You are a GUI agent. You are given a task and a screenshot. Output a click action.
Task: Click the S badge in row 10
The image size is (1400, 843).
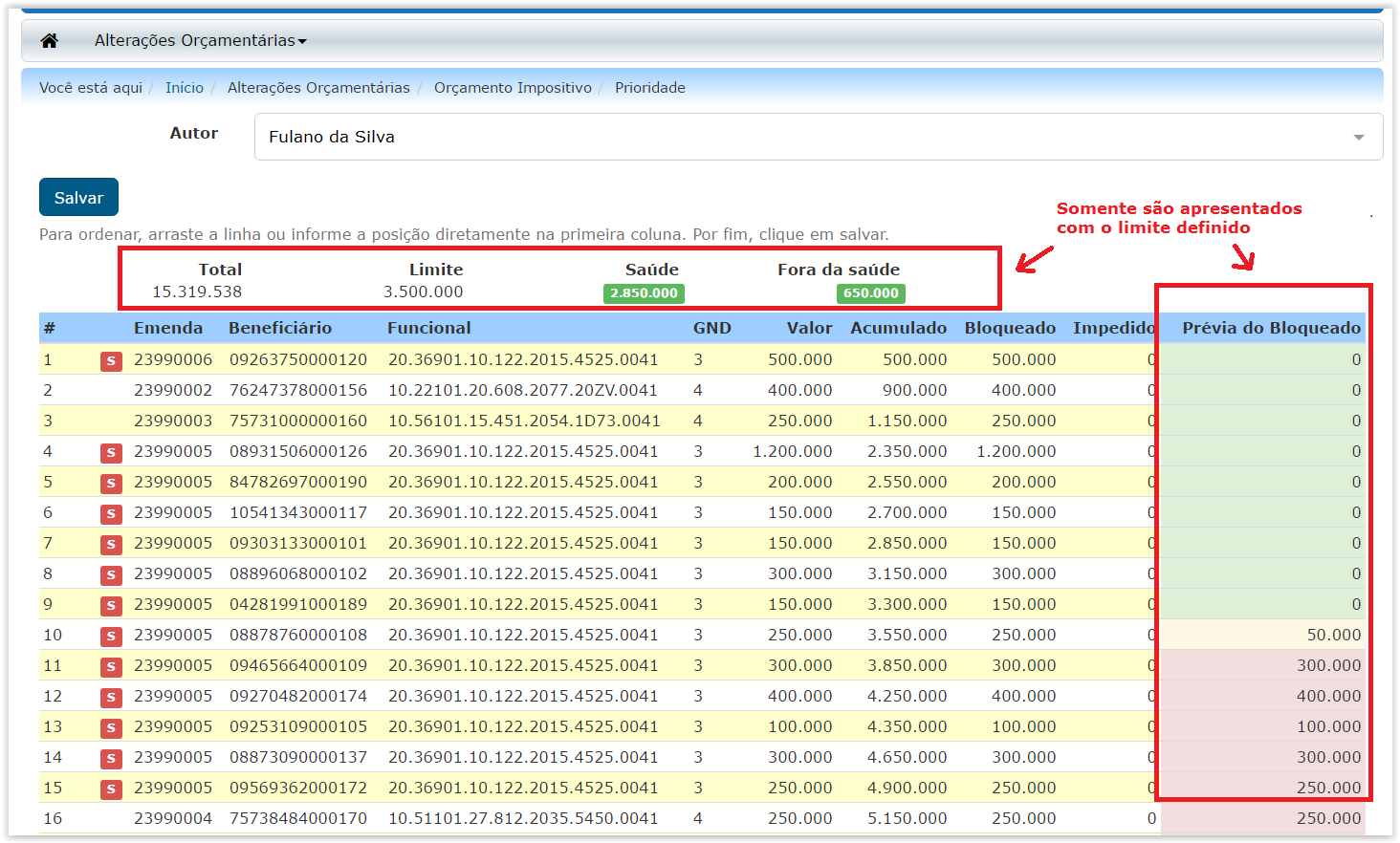[x=111, y=637]
